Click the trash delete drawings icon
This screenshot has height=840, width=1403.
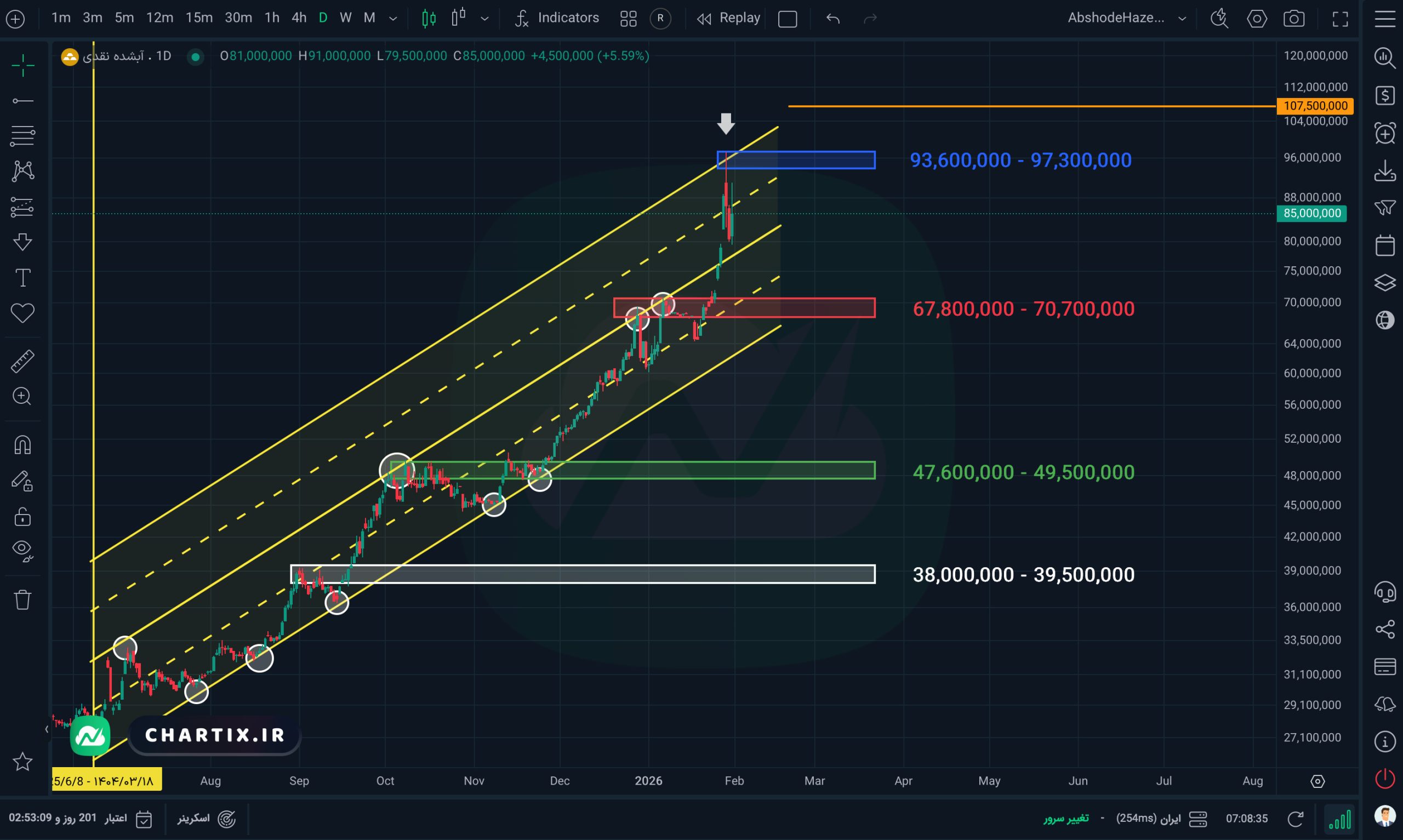pyautogui.click(x=22, y=599)
